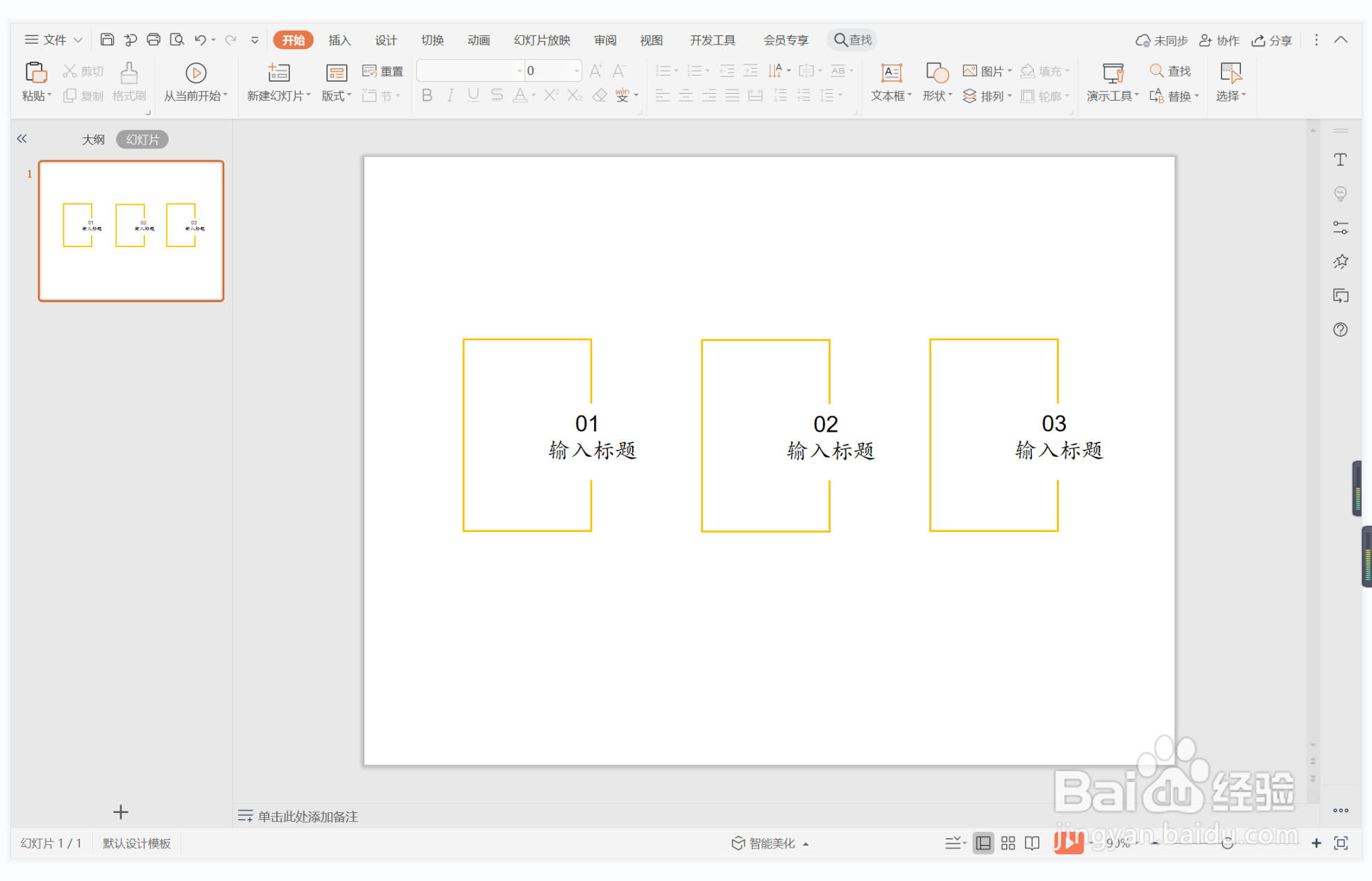Toggle Italic formatting
The width and height of the screenshot is (1372, 881).
point(450,96)
